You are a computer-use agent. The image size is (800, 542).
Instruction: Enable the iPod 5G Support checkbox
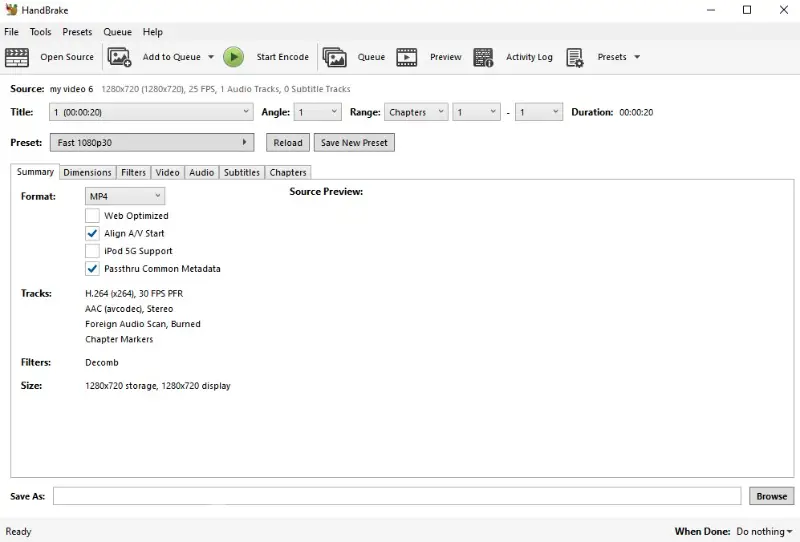(92, 251)
